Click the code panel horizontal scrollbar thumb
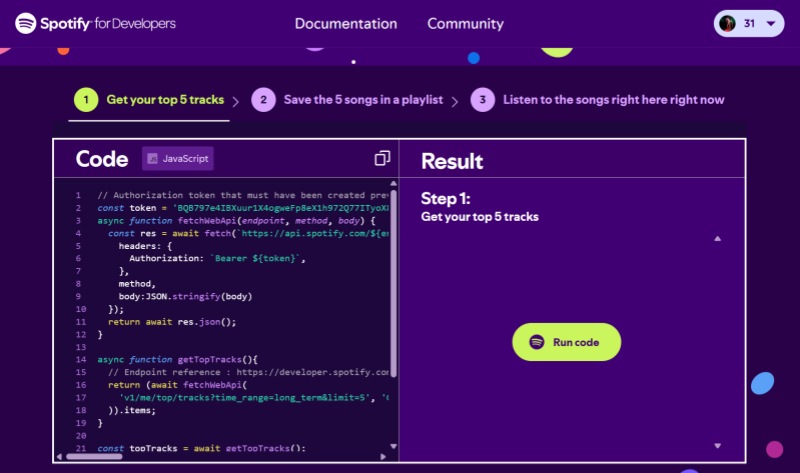 coord(94,456)
